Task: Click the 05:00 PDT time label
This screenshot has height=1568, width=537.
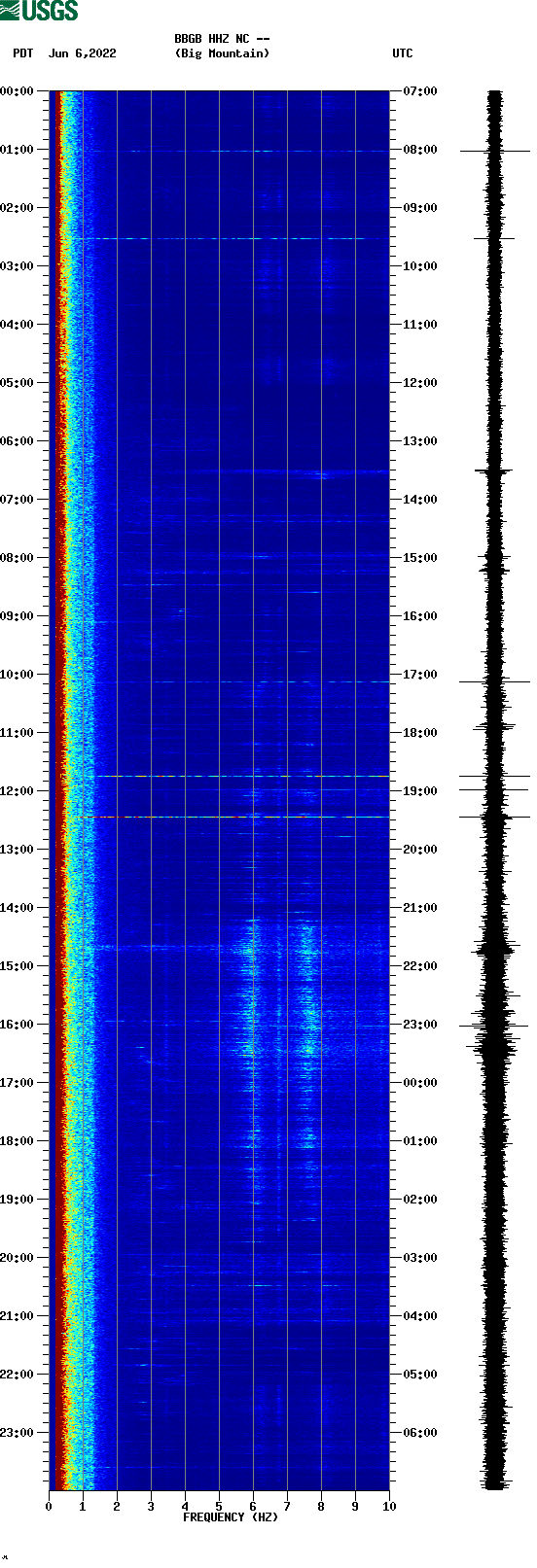Action: [18, 383]
